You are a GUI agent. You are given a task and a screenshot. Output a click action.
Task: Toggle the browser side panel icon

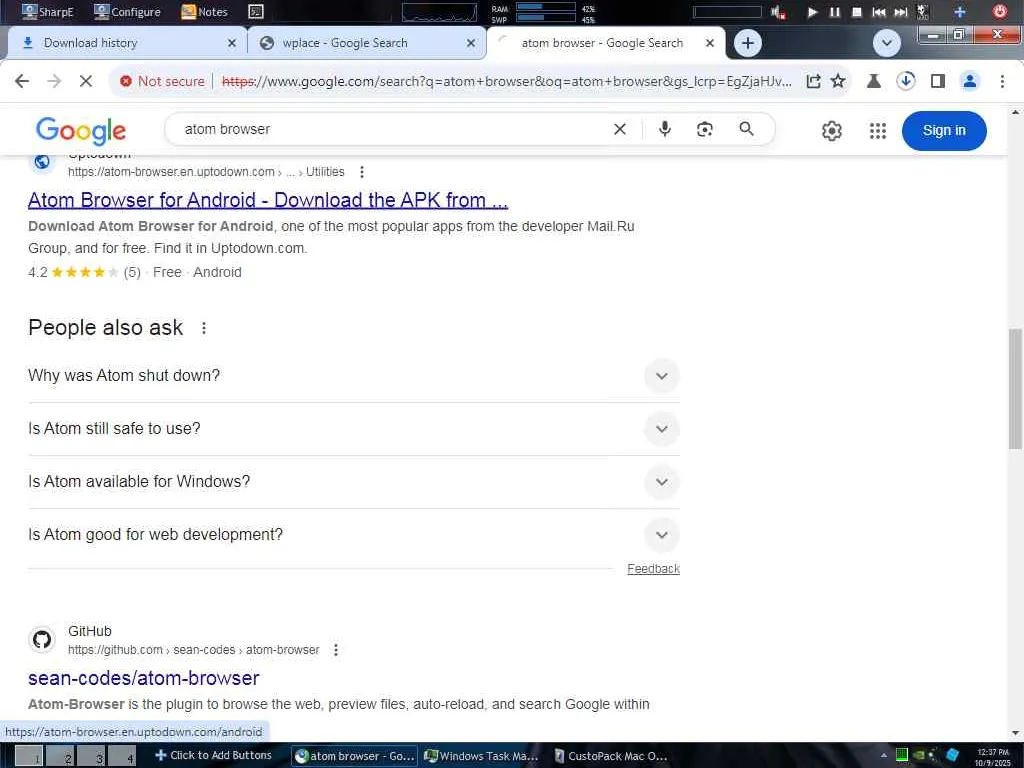[938, 81]
